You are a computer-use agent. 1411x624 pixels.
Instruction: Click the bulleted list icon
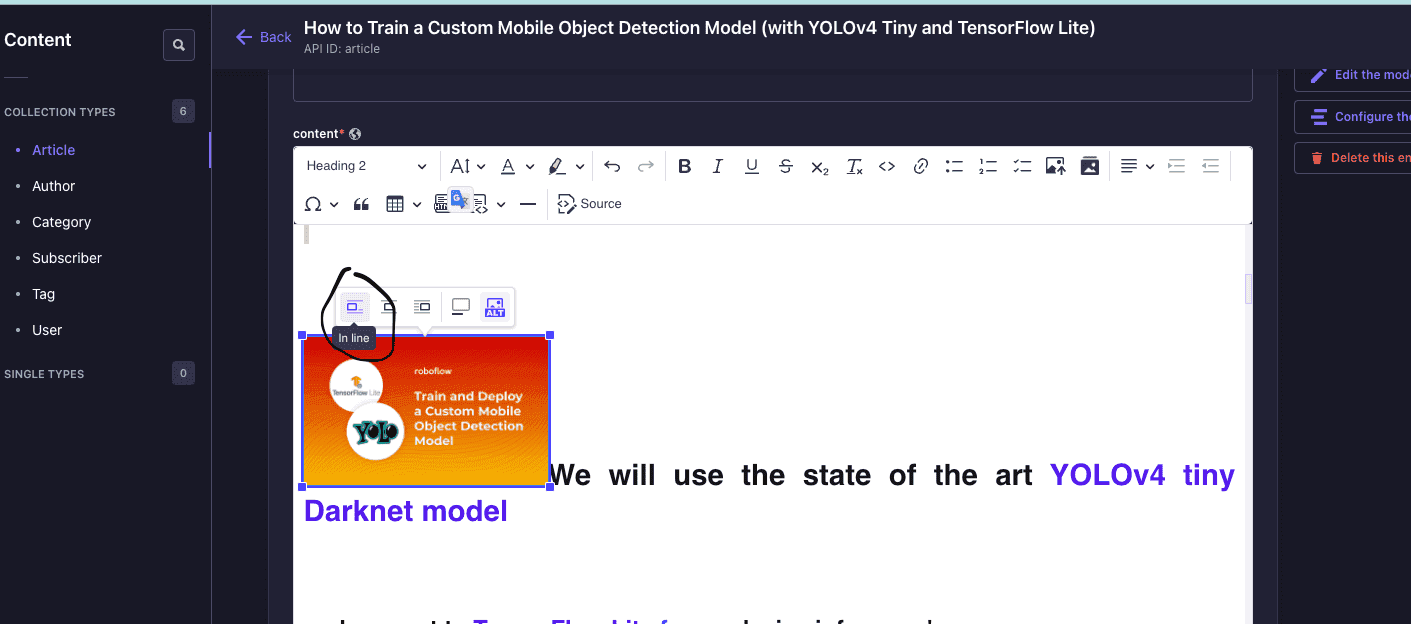(954, 166)
